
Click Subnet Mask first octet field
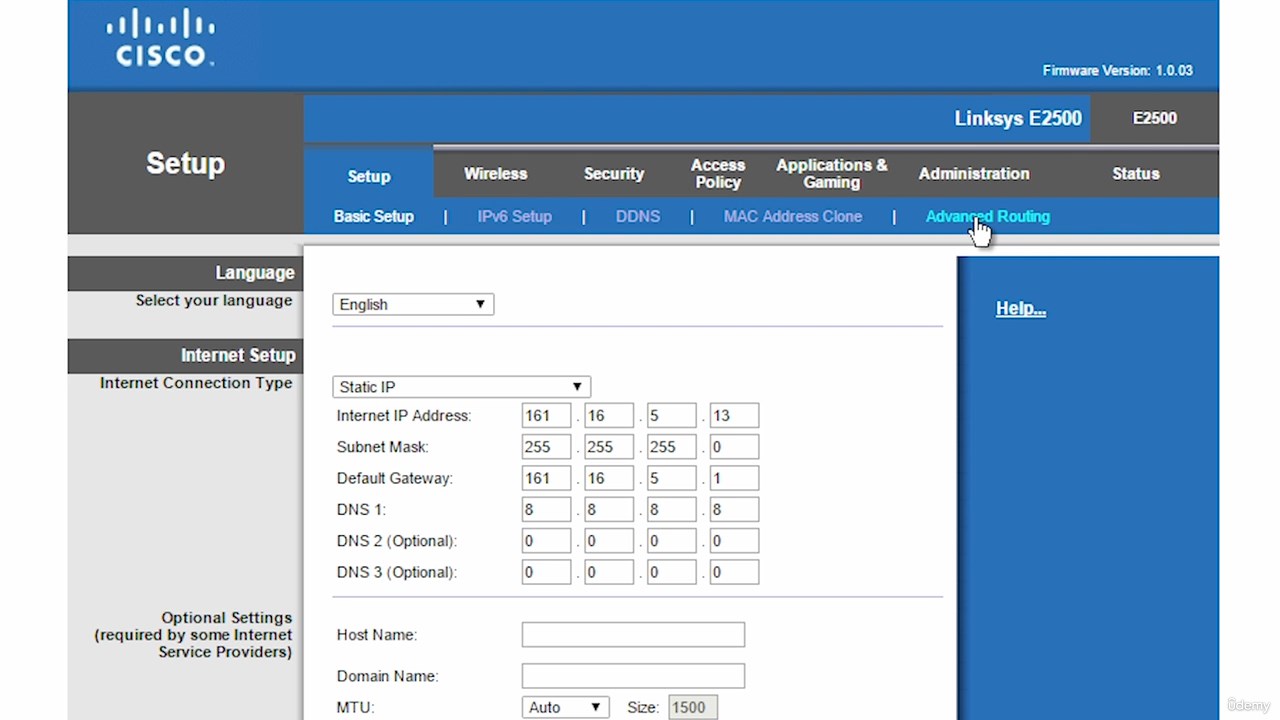pyautogui.click(x=546, y=447)
